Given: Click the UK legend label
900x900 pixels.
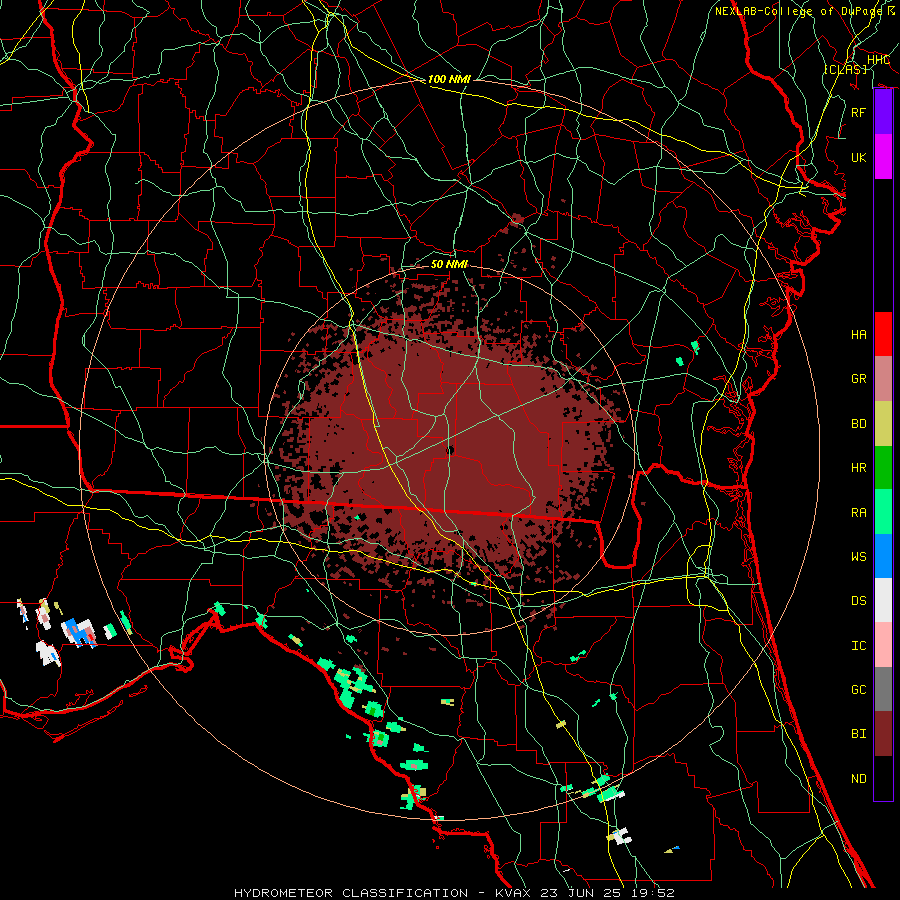Looking at the screenshot, I should pos(859,157).
